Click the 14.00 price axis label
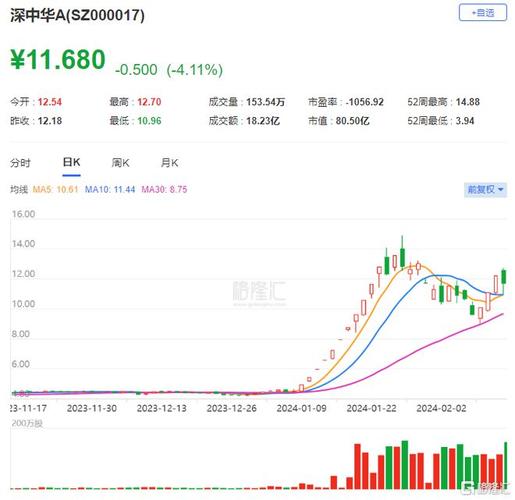The width and height of the screenshot is (515, 500). (x=23, y=244)
